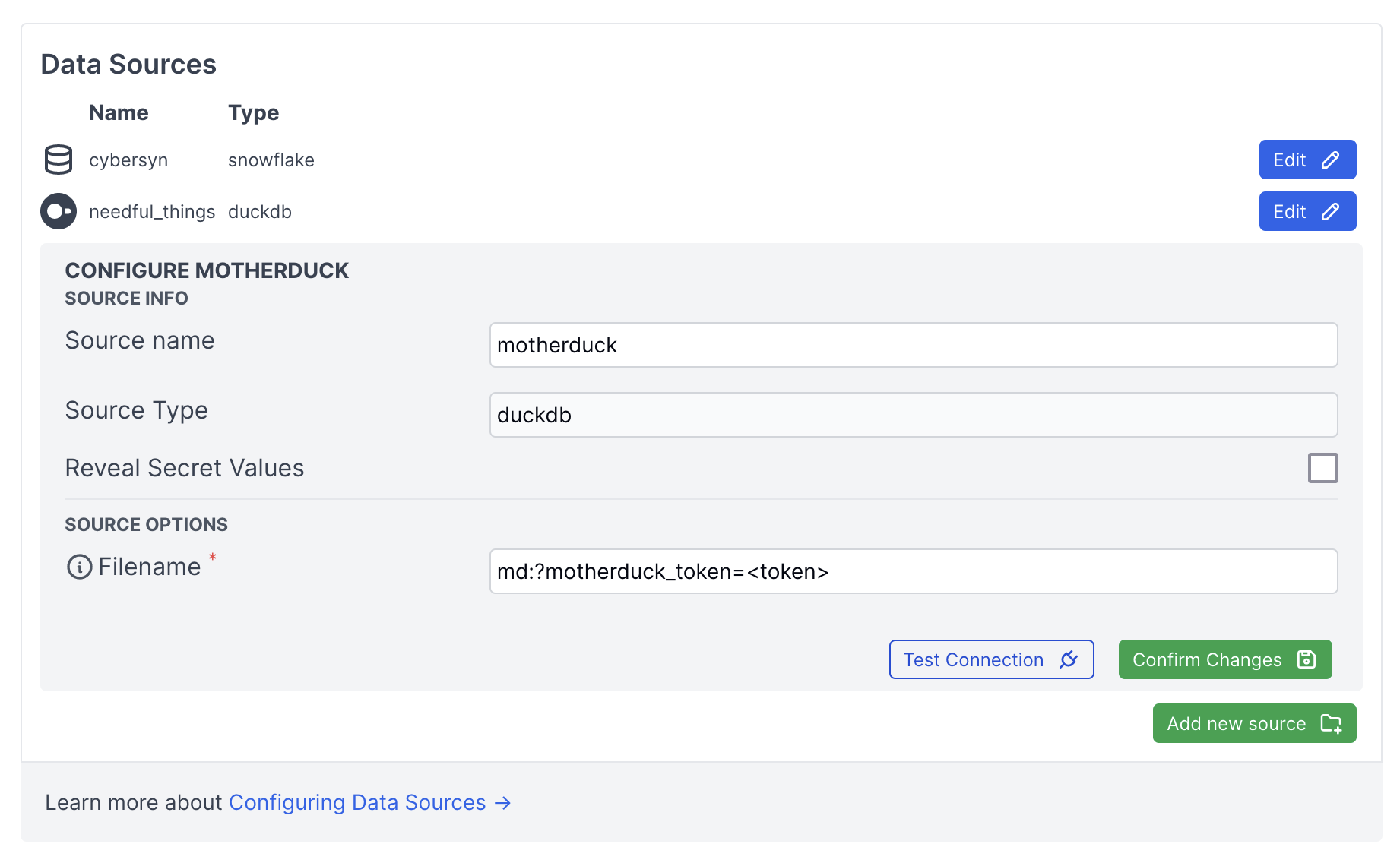
Task: Focus the Filename token input field
Action: click(x=914, y=571)
